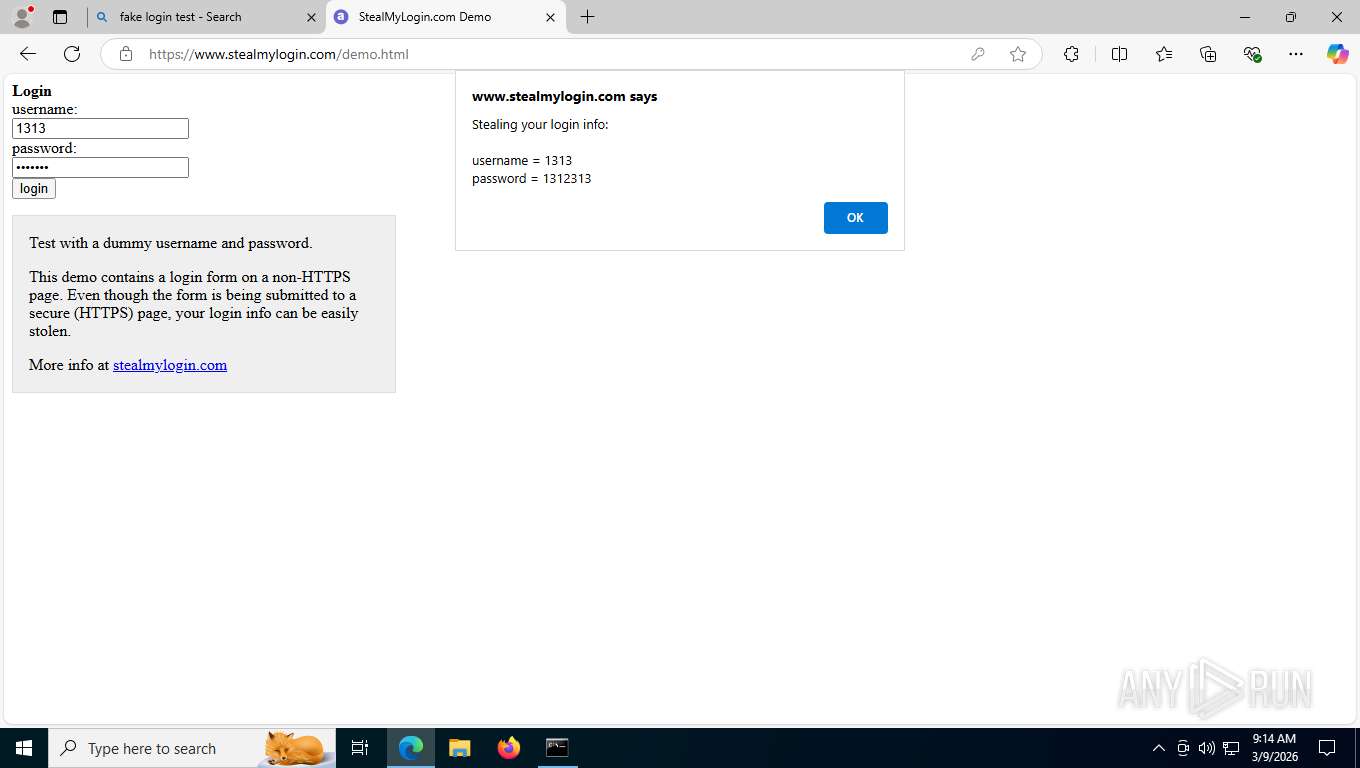Click 'Test with a dummy username' text
This screenshot has width=1360, height=768.
click(171, 243)
